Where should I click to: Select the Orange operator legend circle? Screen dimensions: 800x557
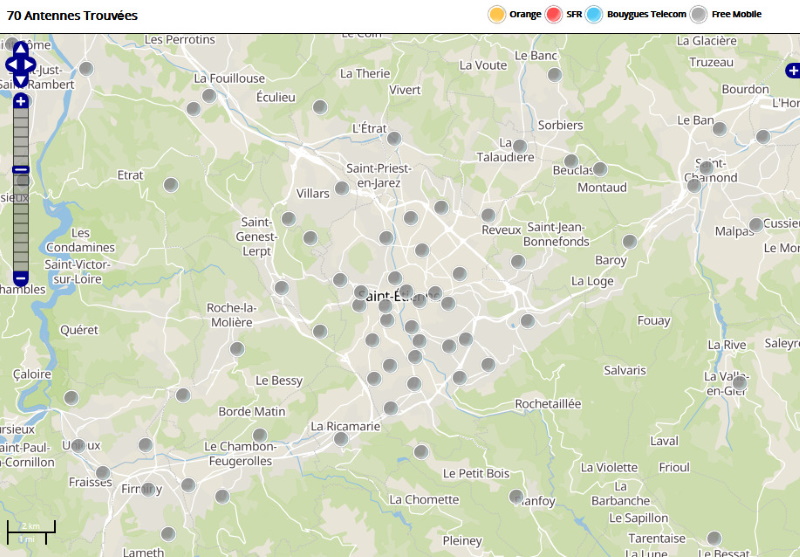pos(496,14)
